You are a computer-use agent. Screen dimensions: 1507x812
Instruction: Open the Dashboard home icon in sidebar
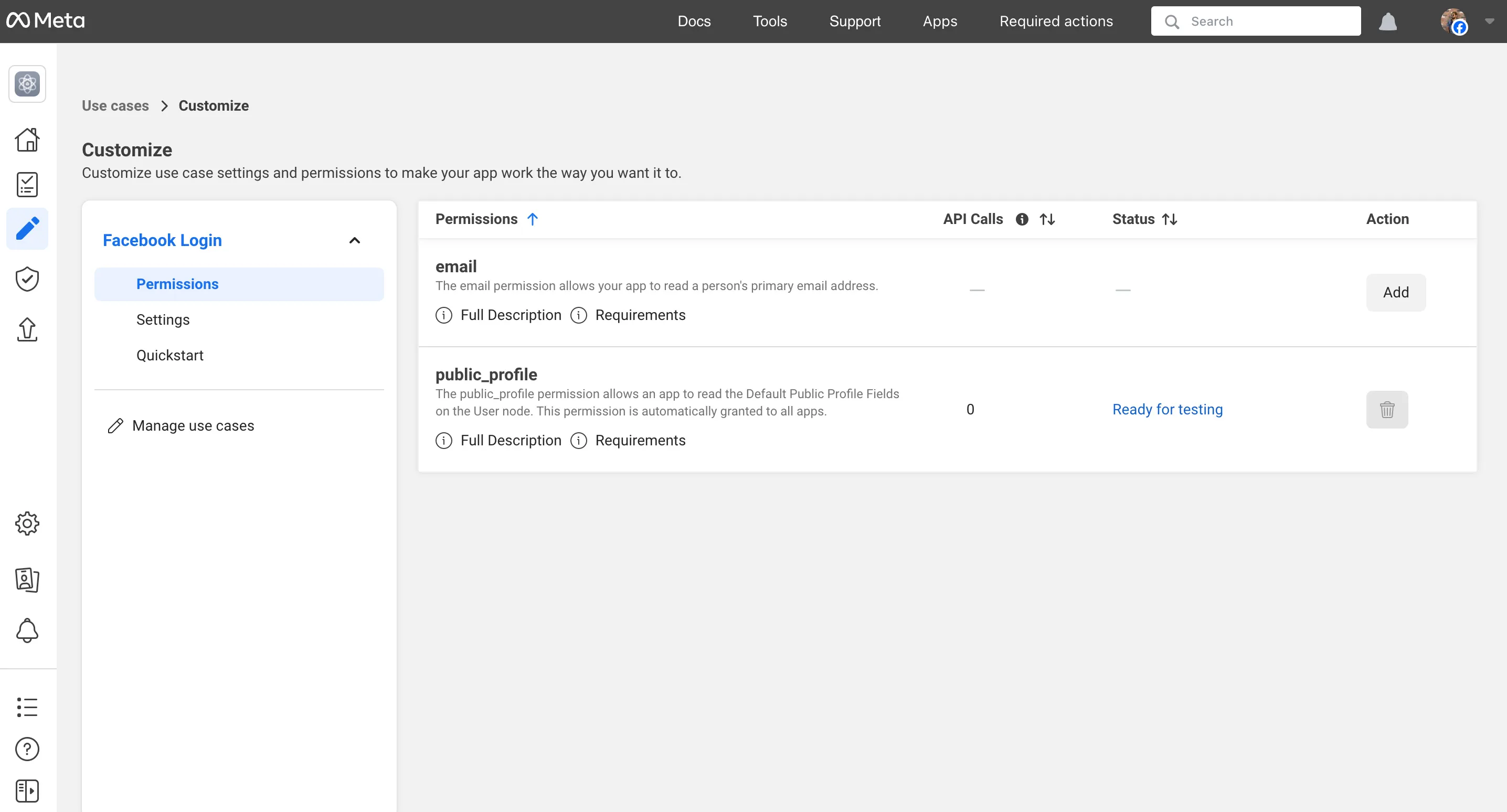(27, 140)
